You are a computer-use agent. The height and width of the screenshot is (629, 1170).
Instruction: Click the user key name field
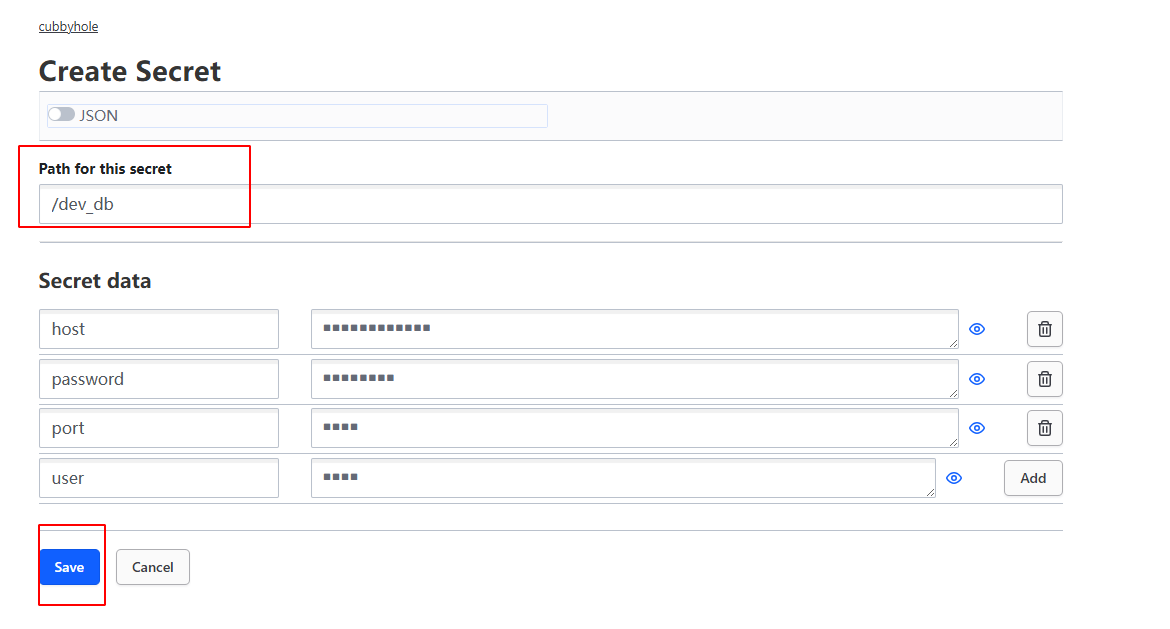(158, 478)
